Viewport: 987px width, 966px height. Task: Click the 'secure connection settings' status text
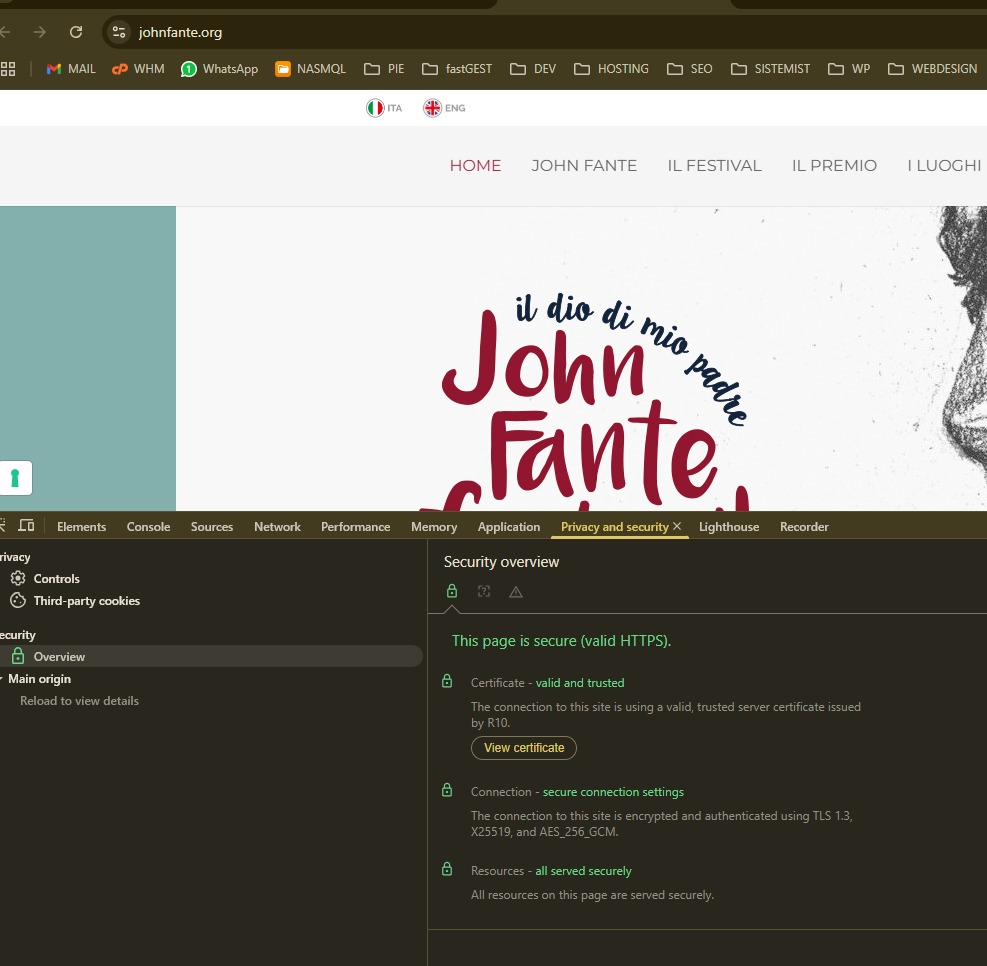click(613, 792)
